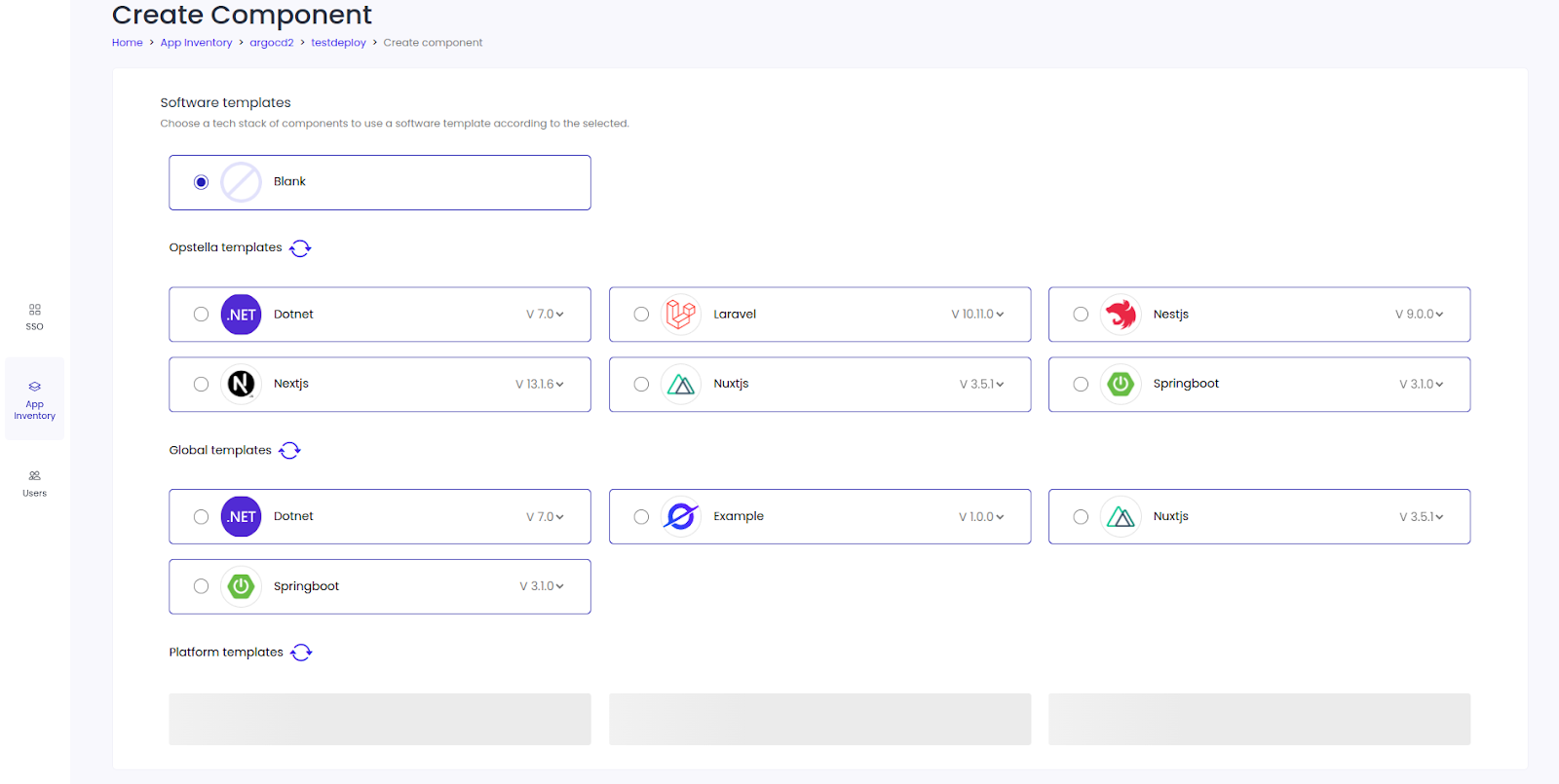Open Laravel version V 10.11.0 dropdown
The image size is (1559, 784).
pos(977,315)
